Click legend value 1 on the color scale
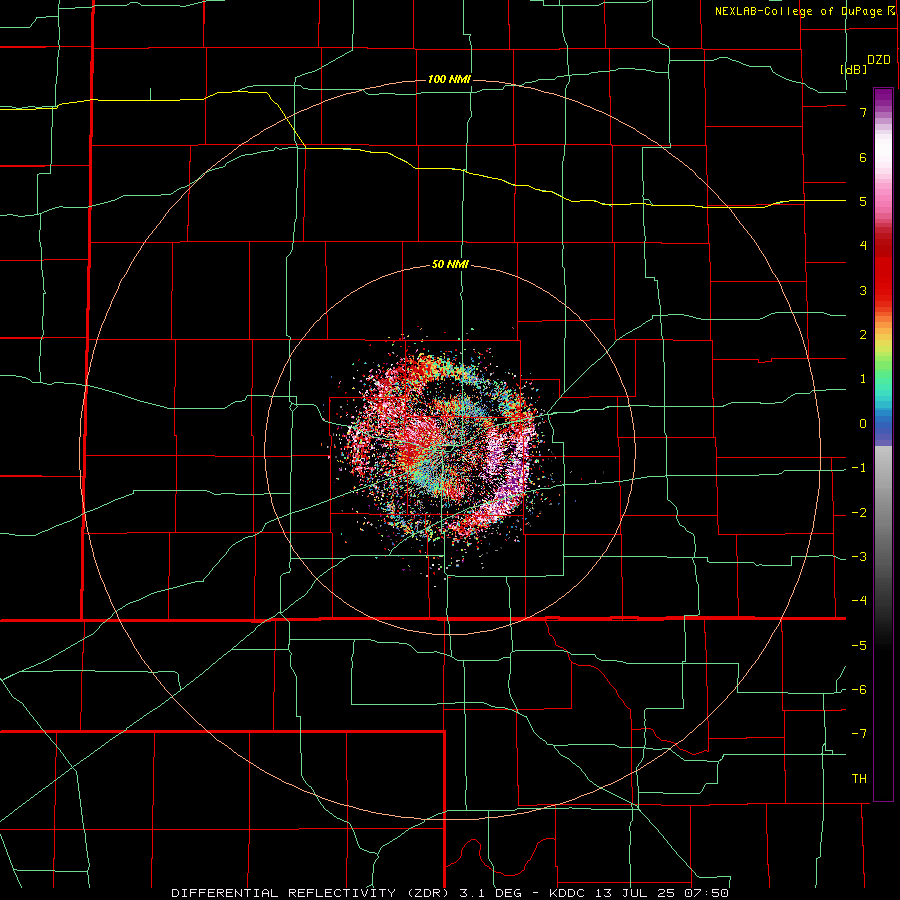 (x=863, y=379)
